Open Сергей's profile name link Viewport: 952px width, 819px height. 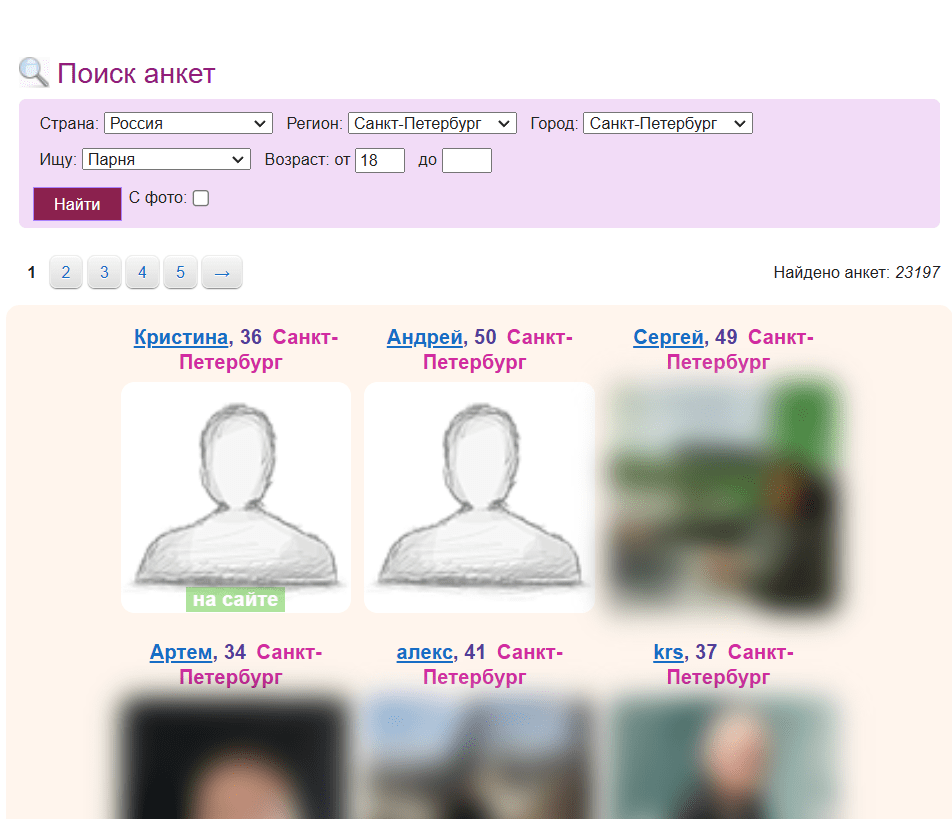coord(669,338)
